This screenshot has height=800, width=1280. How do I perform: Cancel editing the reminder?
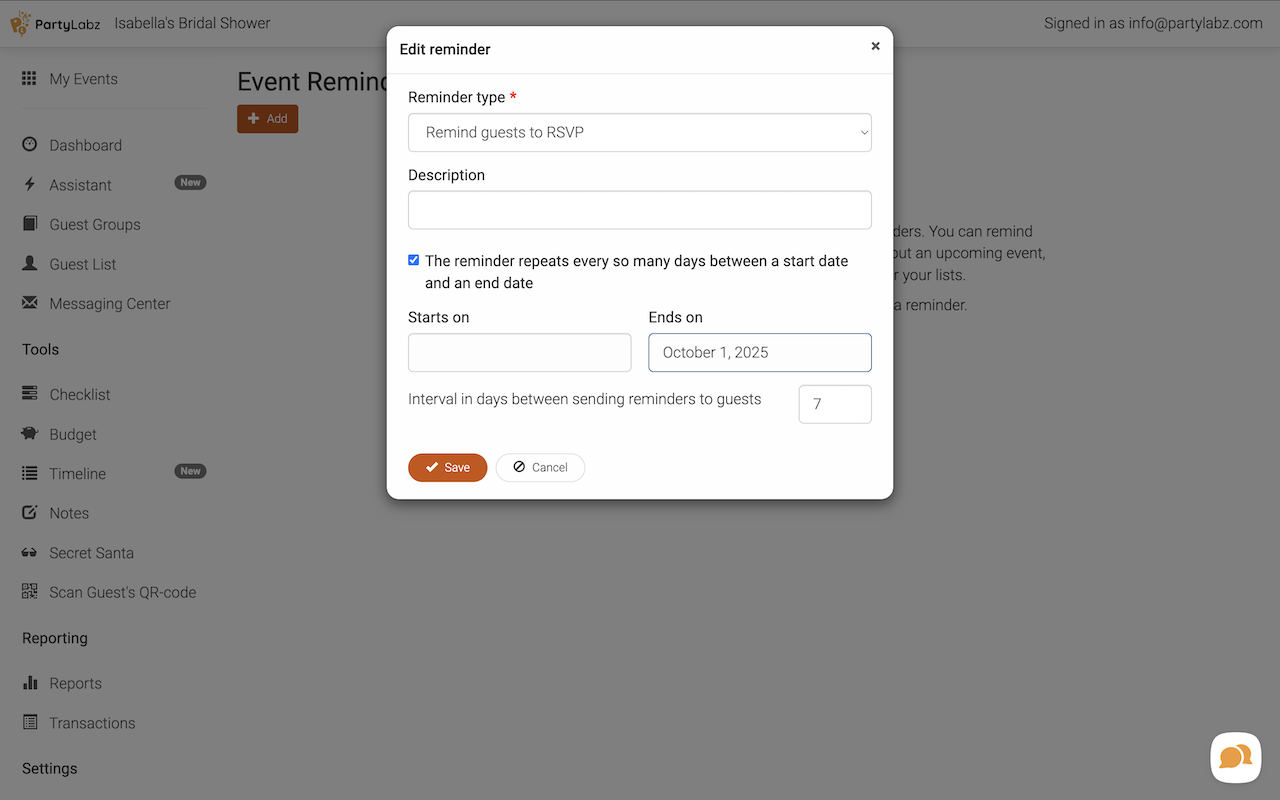(x=540, y=467)
